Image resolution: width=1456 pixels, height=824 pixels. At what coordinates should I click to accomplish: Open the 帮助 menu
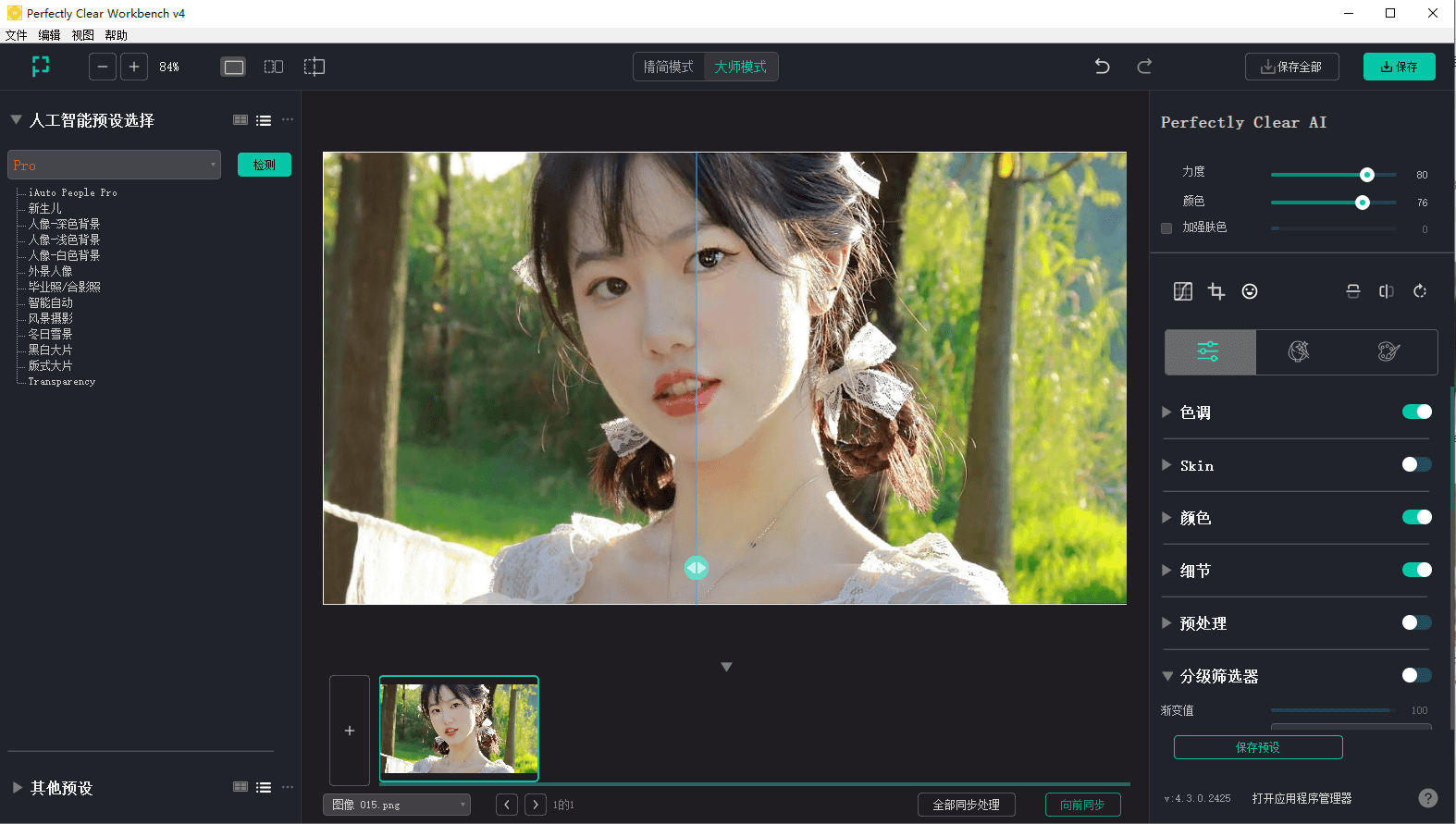tap(117, 35)
